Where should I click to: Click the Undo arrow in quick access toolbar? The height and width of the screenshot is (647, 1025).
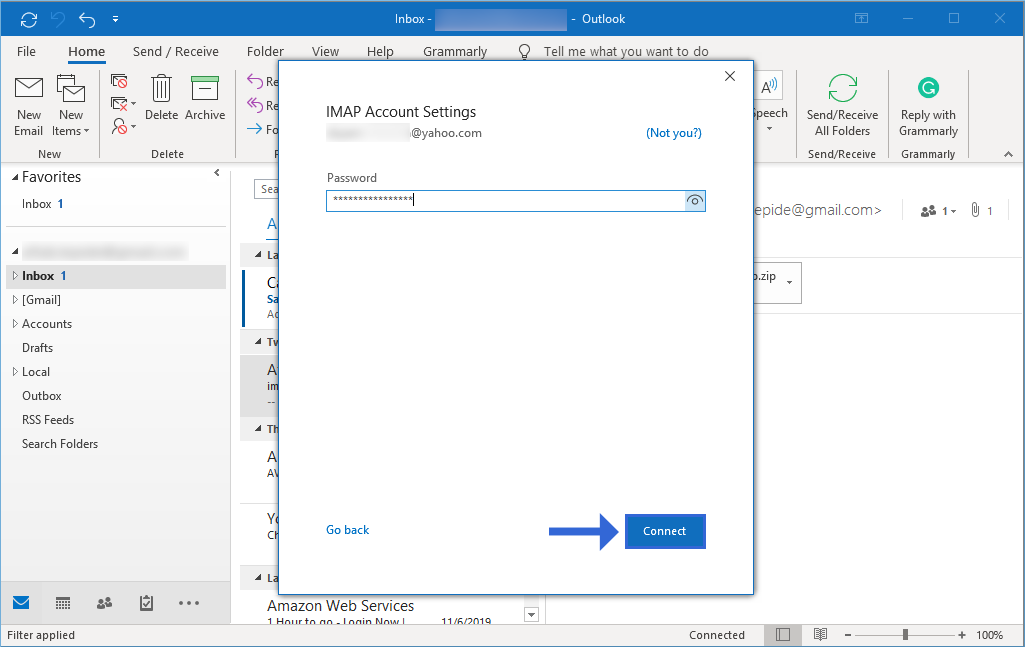87,20
